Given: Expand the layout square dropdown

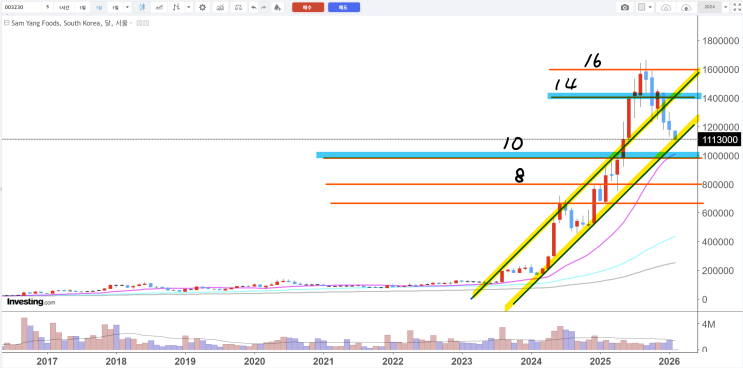Looking at the screenshot, I should [x=650, y=7].
